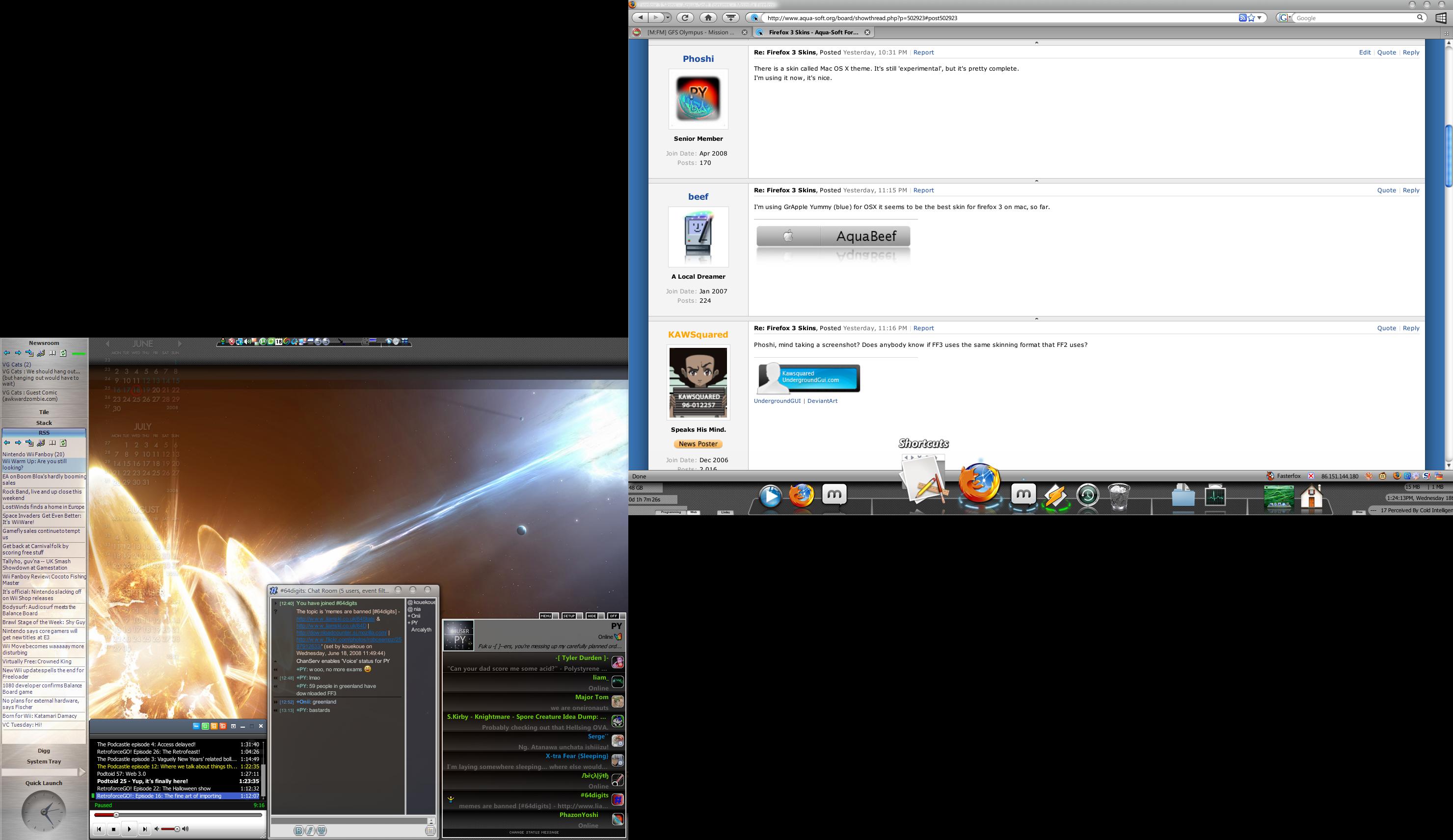Toggle underline formatting in chat window
Image resolution: width=1453 pixels, height=840 pixels.
[322, 830]
